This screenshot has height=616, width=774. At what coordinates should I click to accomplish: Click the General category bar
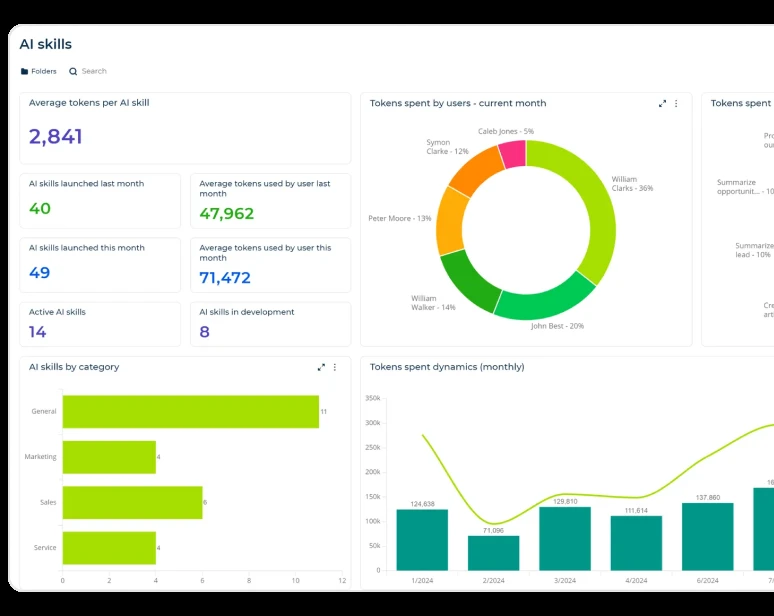(x=191, y=412)
